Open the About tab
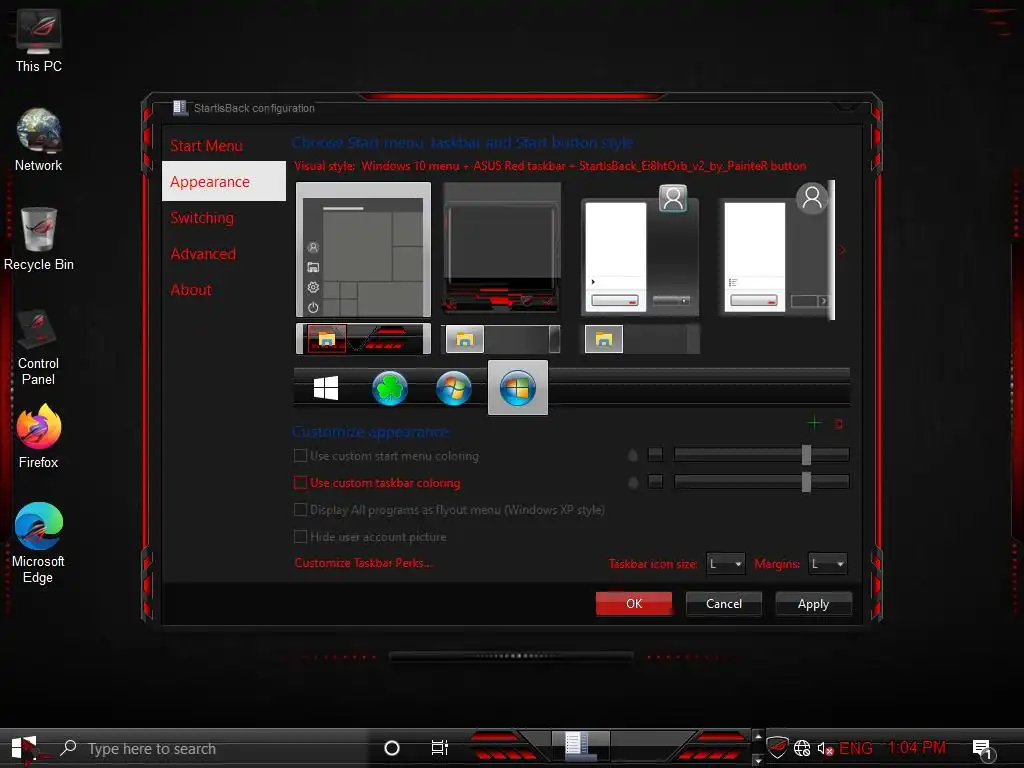Image resolution: width=1024 pixels, height=768 pixels. tap(191, 290)
